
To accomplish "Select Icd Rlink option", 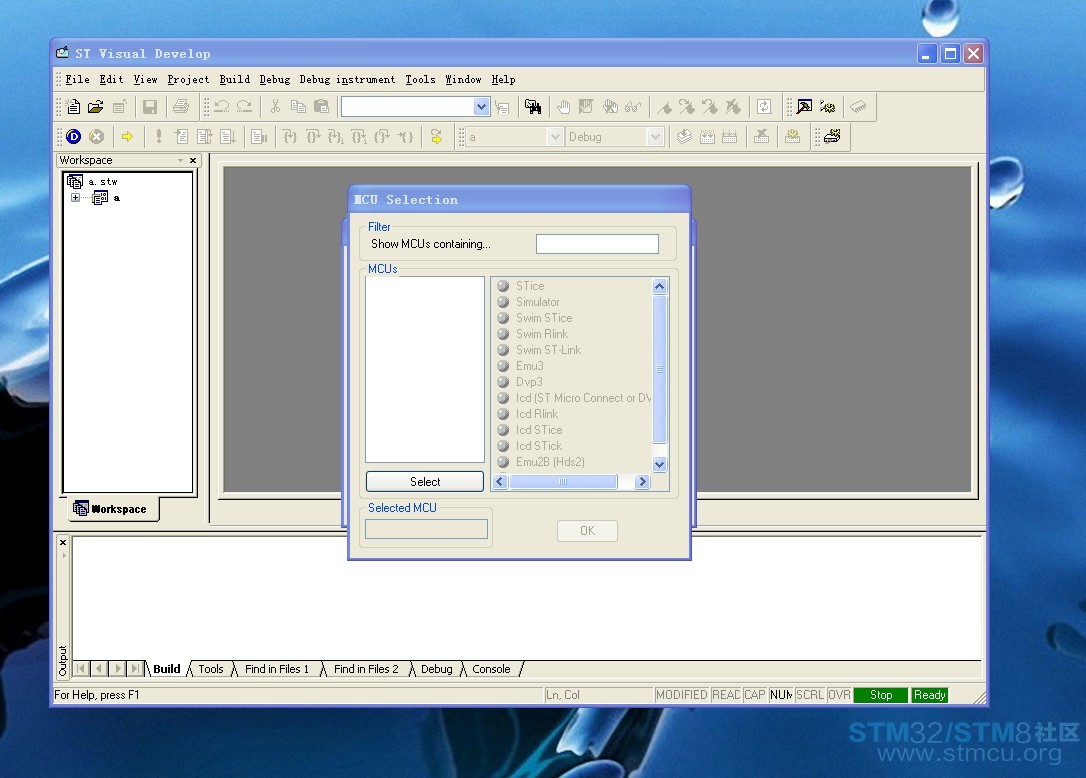I will click(x=537, y=414).
